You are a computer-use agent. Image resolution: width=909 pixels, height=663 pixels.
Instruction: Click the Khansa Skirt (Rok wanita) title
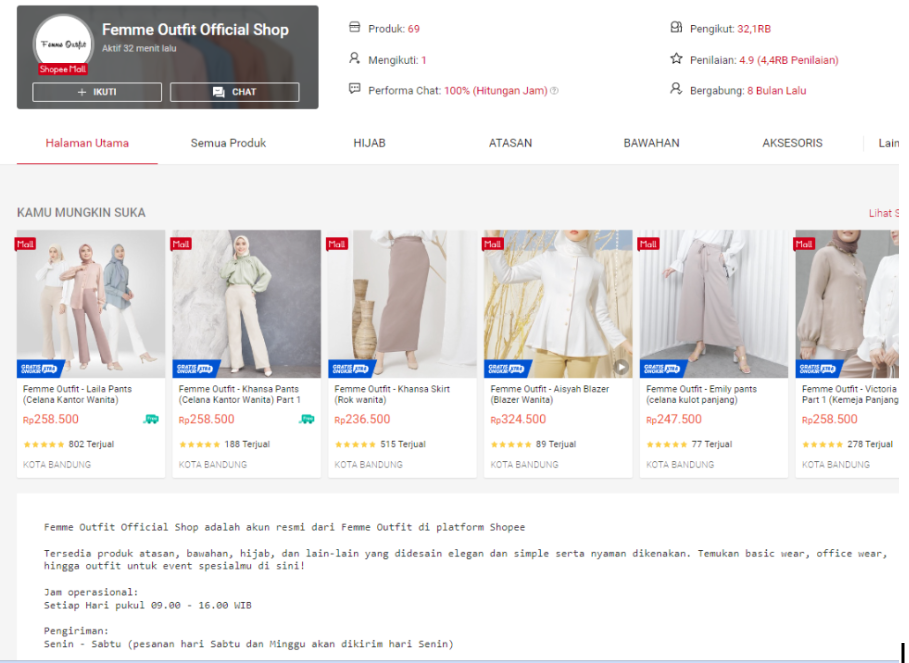(x=392, y=394)
